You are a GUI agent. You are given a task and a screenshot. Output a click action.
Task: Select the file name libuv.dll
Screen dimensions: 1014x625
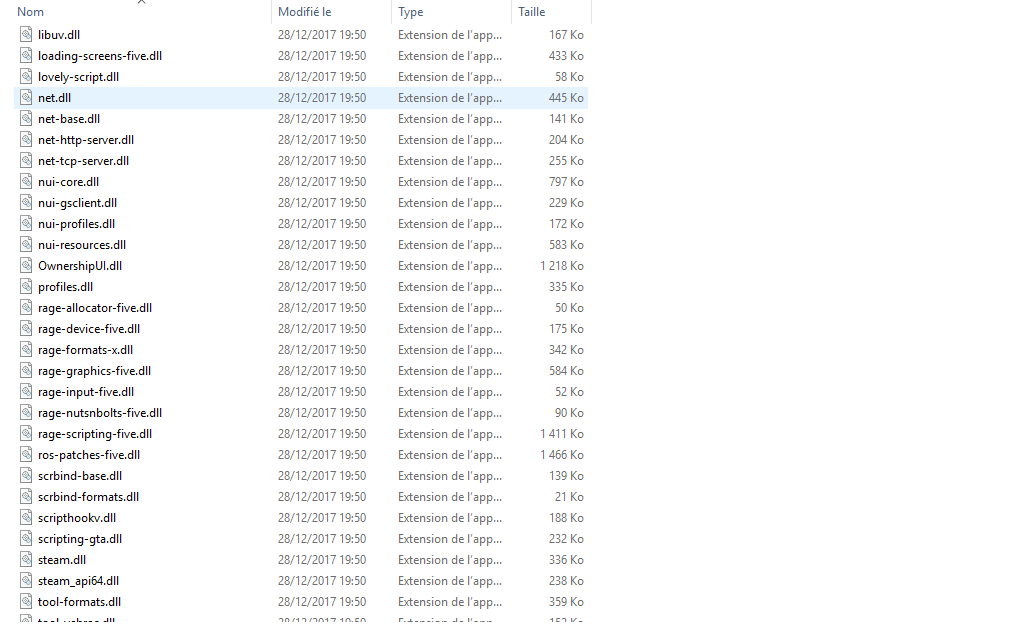(59, 35)
